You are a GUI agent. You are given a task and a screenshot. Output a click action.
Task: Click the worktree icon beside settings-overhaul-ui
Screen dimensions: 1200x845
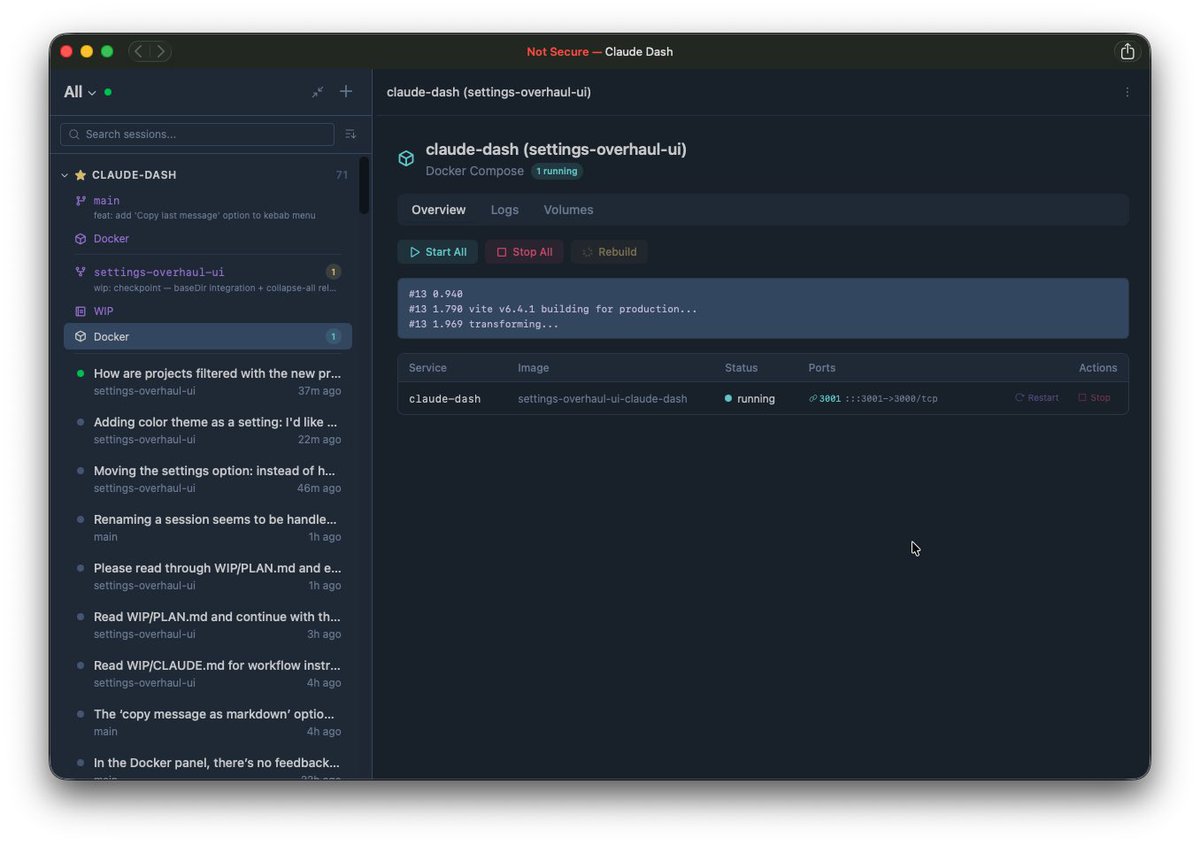point(81,272)
